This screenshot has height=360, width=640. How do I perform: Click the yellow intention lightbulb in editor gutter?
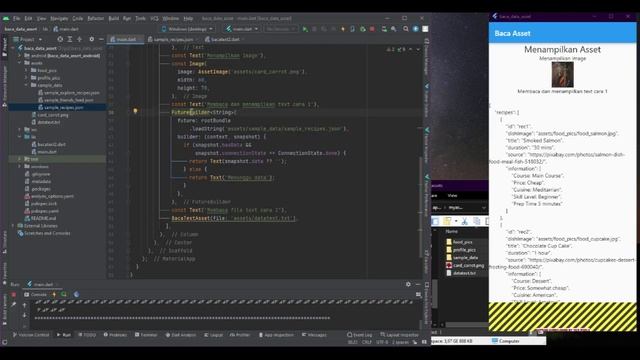click(x=136, y=111)
